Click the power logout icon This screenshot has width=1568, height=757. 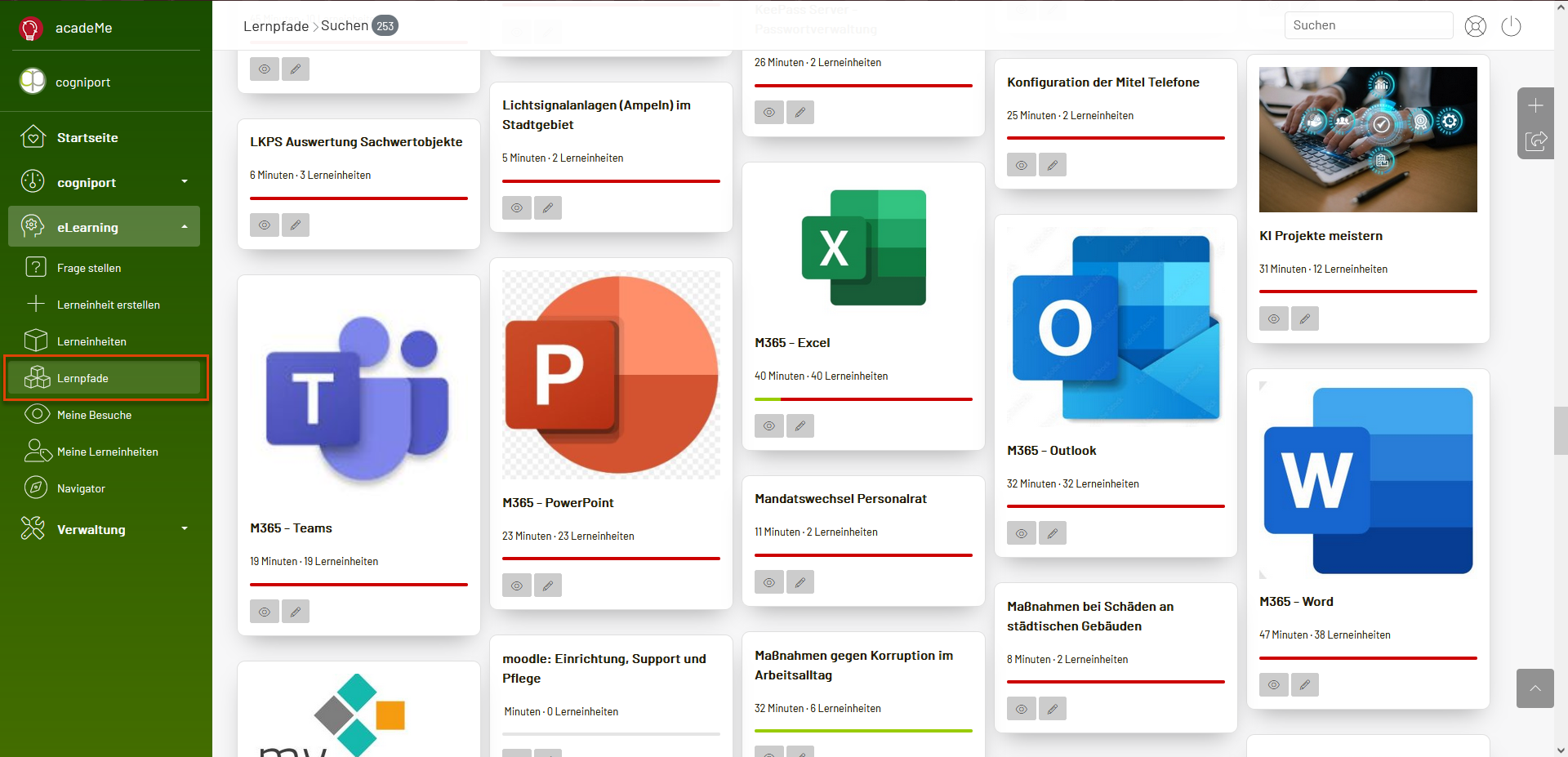1512,26
